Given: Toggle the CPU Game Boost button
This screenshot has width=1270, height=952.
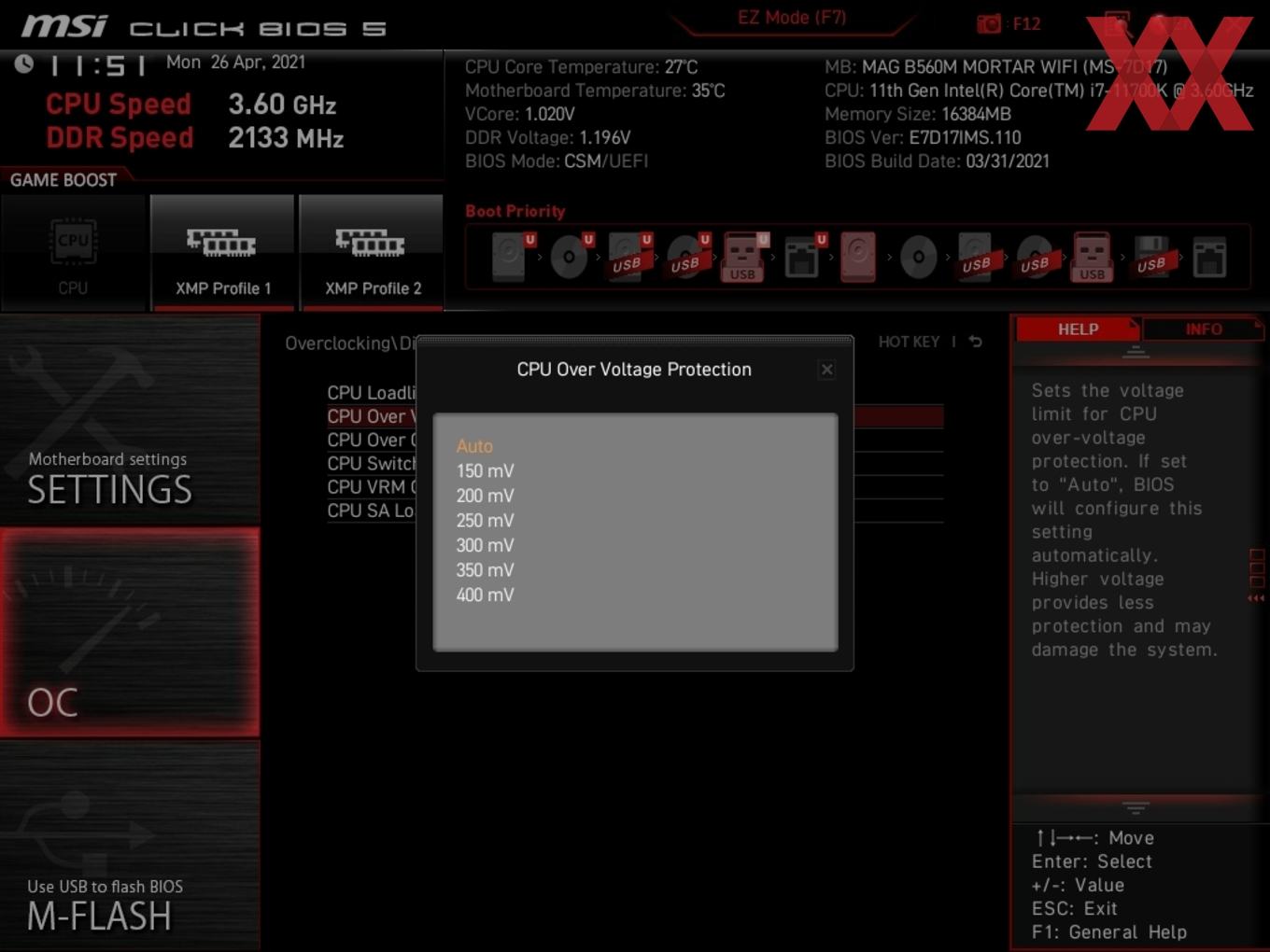Looking at the screenshot, I should click(73, 253).
